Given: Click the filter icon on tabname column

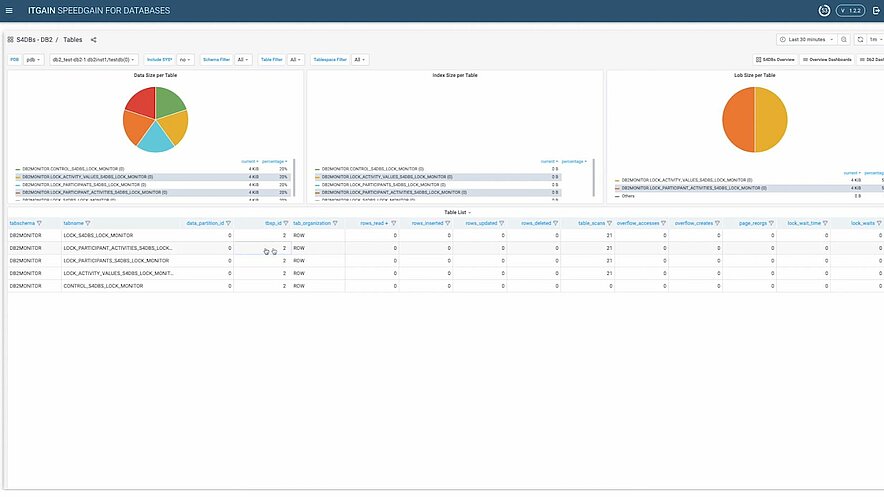Looking at the screenshot, I should pyautogui.click(x=88, y=223).
